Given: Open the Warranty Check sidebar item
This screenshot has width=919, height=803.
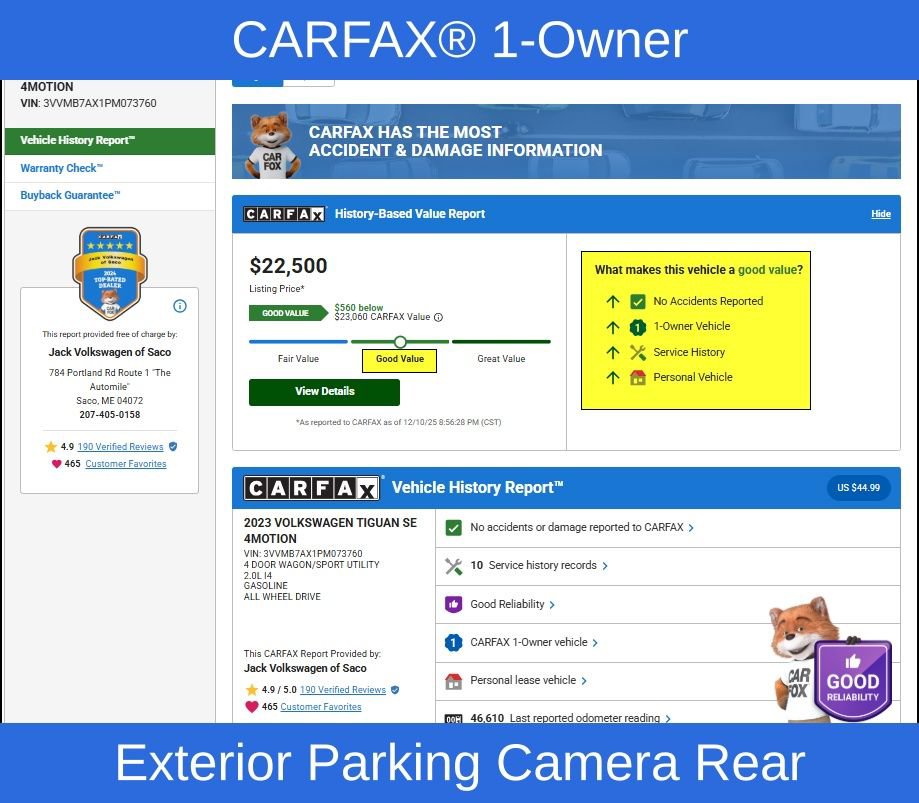Looking at the screenshot, I should [62, 168].
